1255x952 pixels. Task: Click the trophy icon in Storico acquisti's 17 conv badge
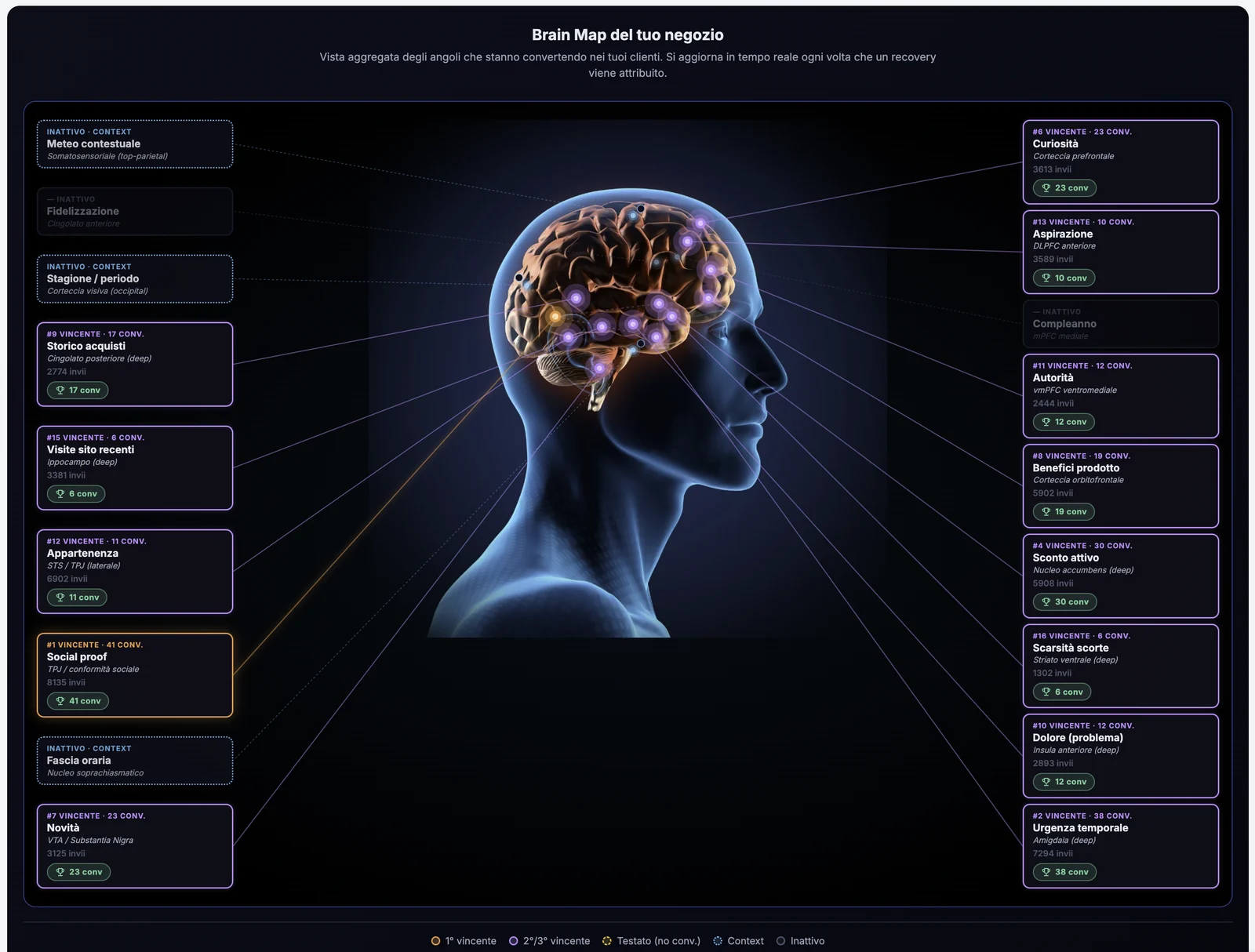(x=60, y=391)
